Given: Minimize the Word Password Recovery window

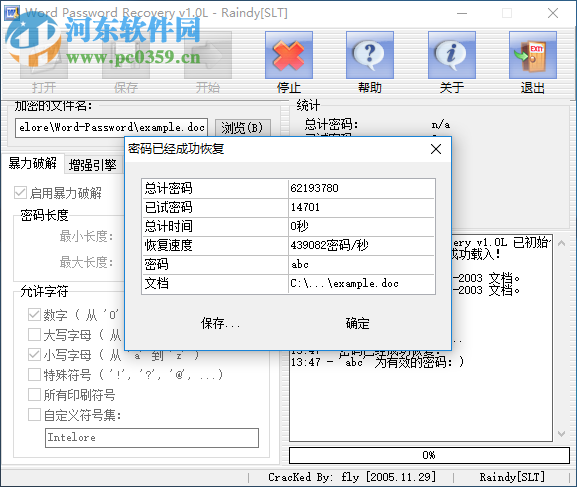Looking at the screenshot, I should [462, 13].
